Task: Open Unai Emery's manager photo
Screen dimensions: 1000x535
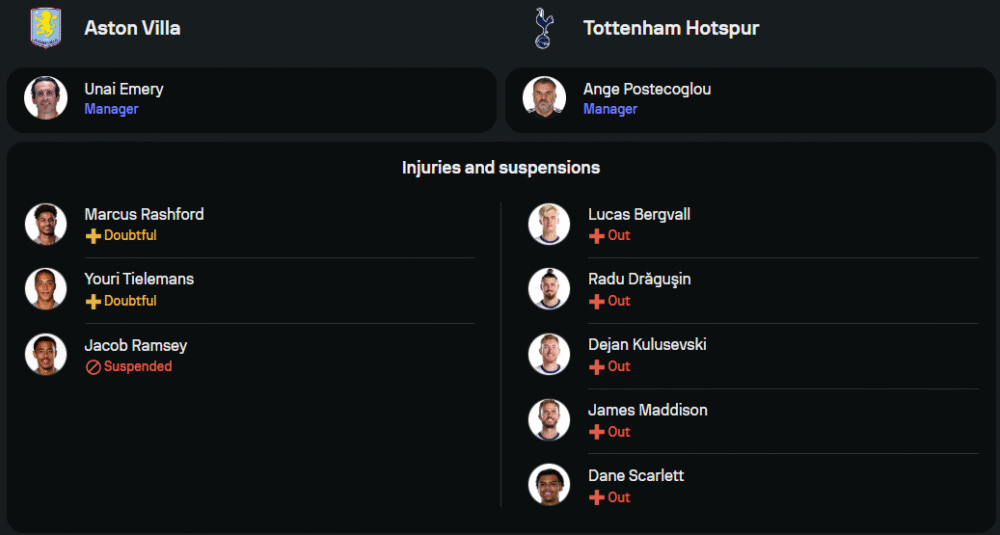Action: coord(46,98)
